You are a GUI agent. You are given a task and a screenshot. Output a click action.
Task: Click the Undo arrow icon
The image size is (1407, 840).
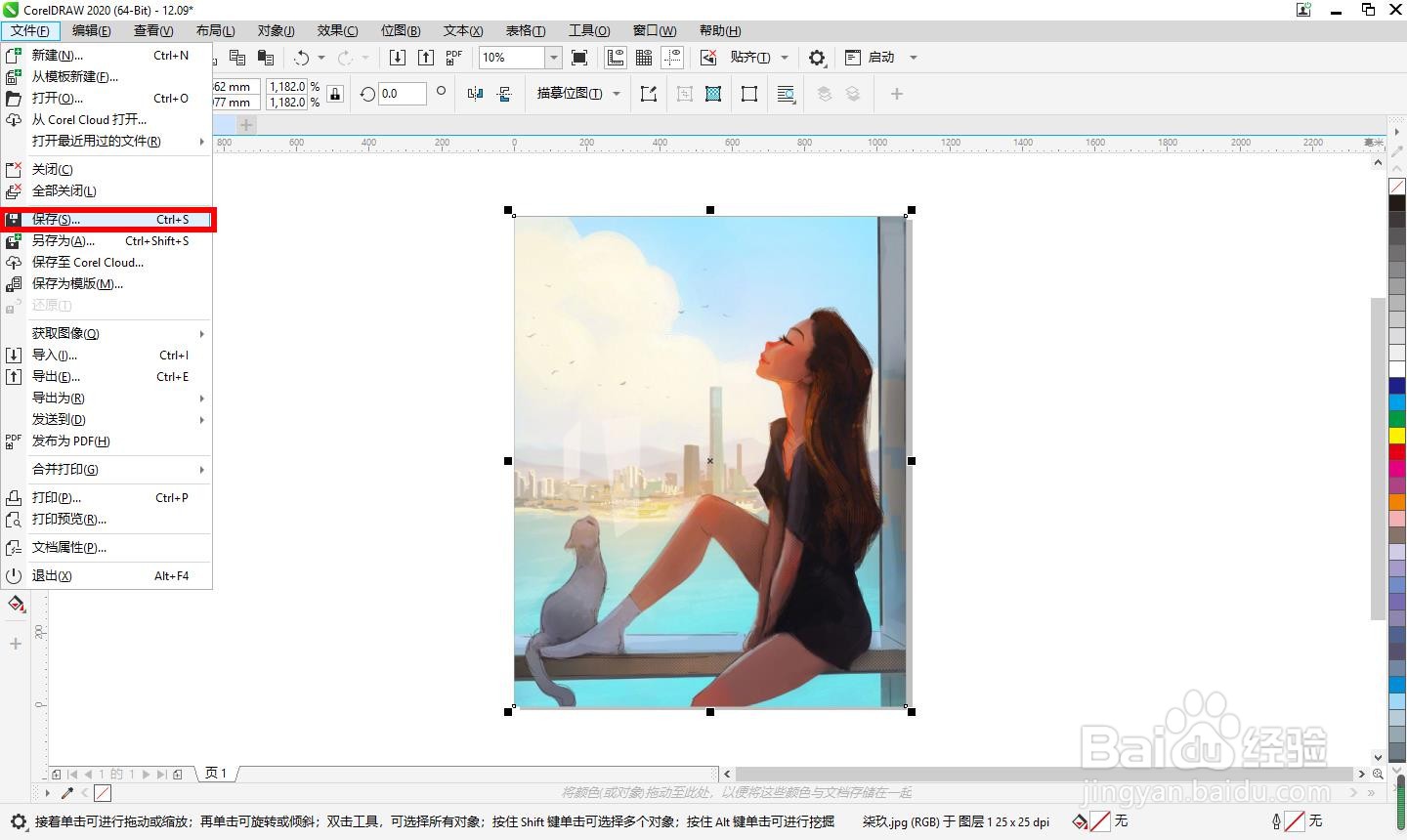click(302, 58)
